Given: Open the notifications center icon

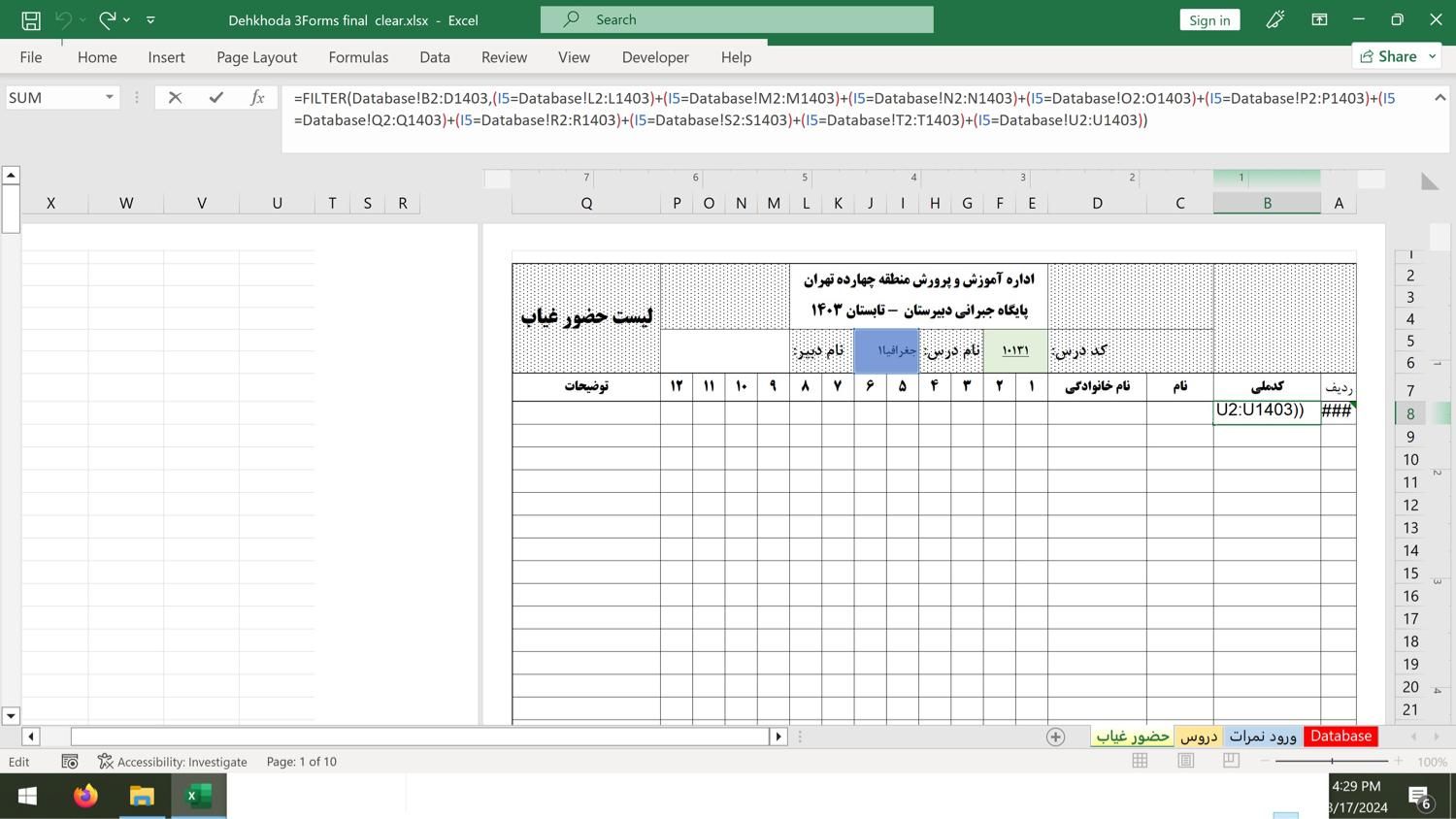Looking at the screenshot, I should [x=1420, y=799].
